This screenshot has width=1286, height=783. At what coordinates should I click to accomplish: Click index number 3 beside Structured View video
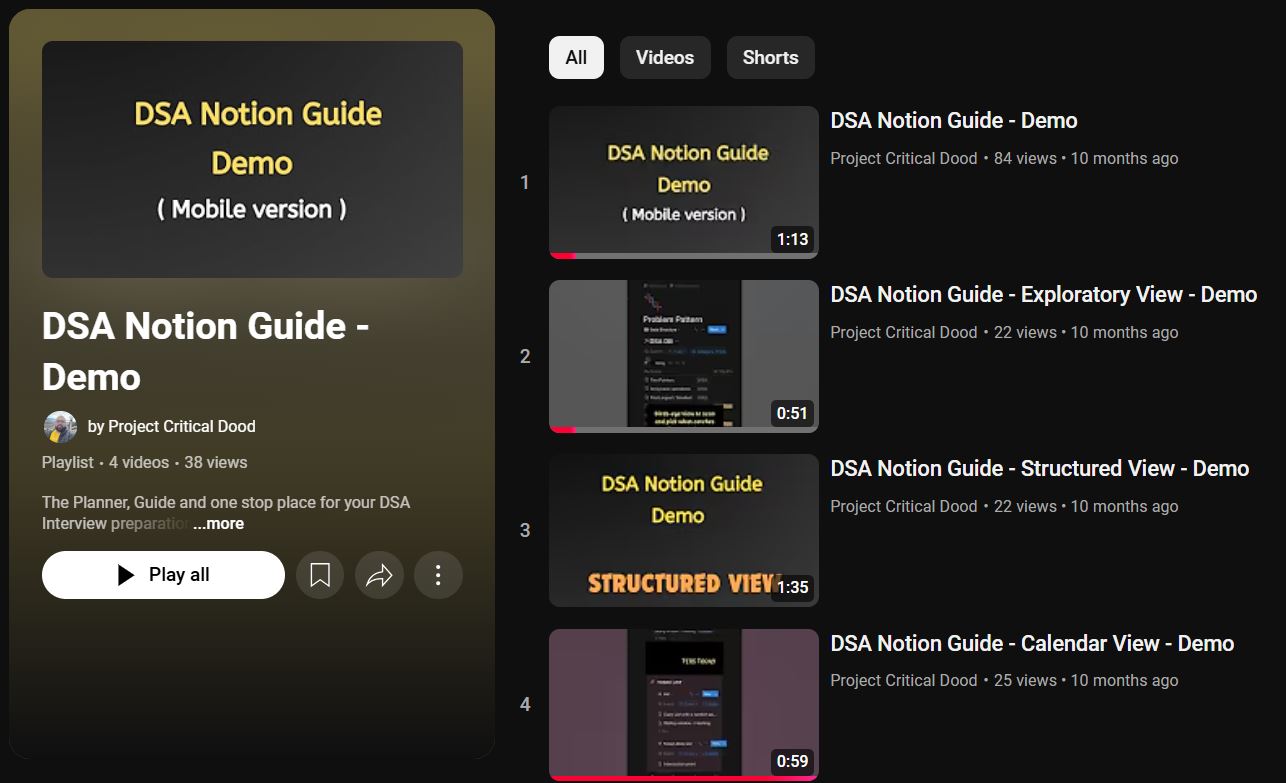click(525, 531)
